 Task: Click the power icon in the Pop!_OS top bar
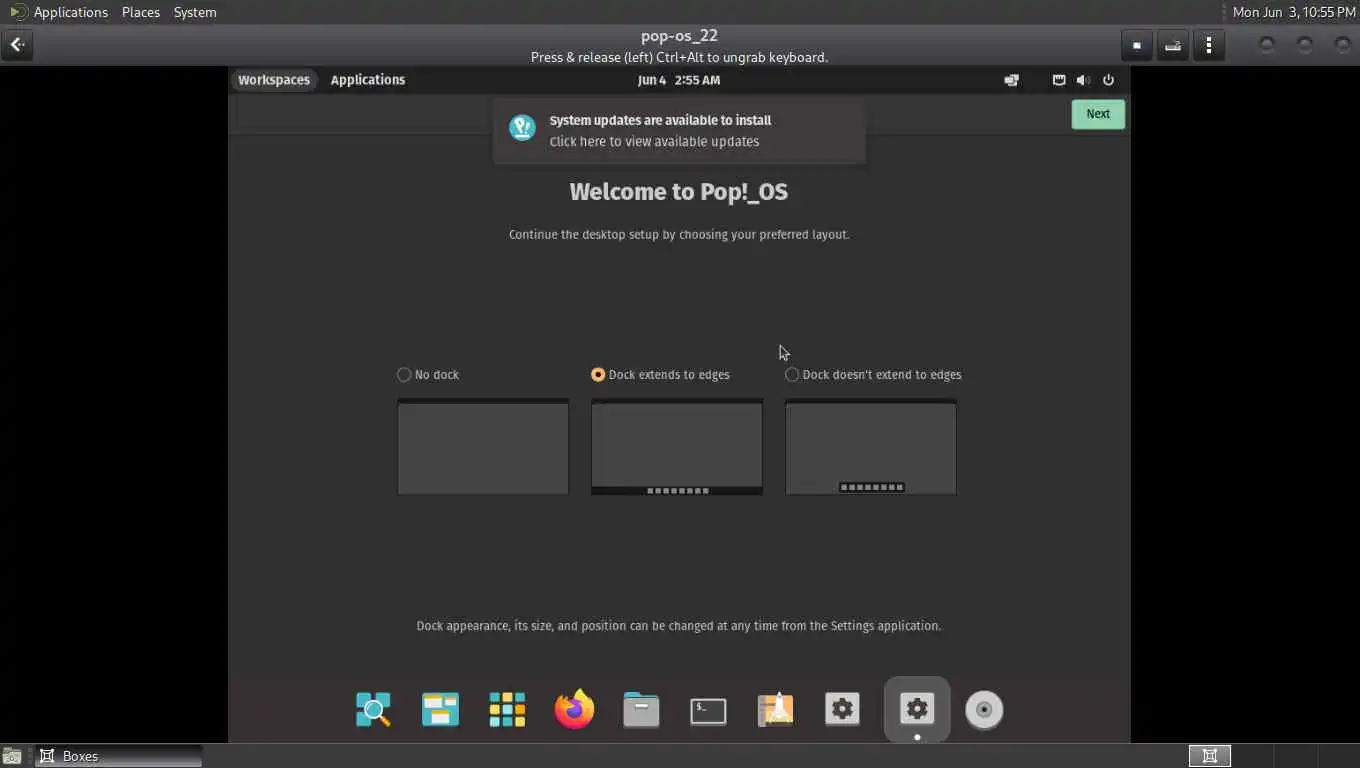click(x=1108, y=80)
